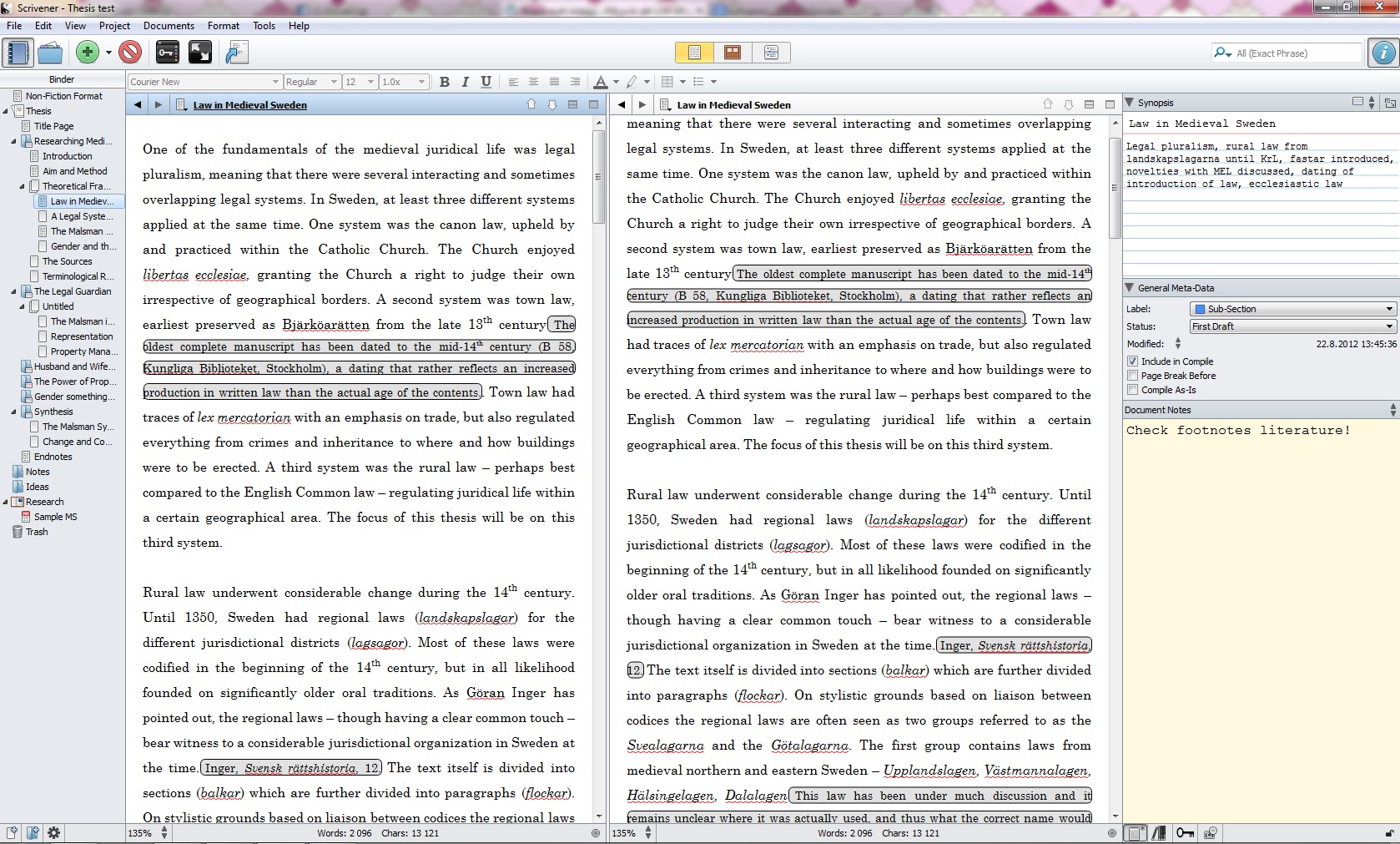Click the Law in Medieval Sweden header link
Viewport: 1400px width, 844px height.
(x=249, y=105)
